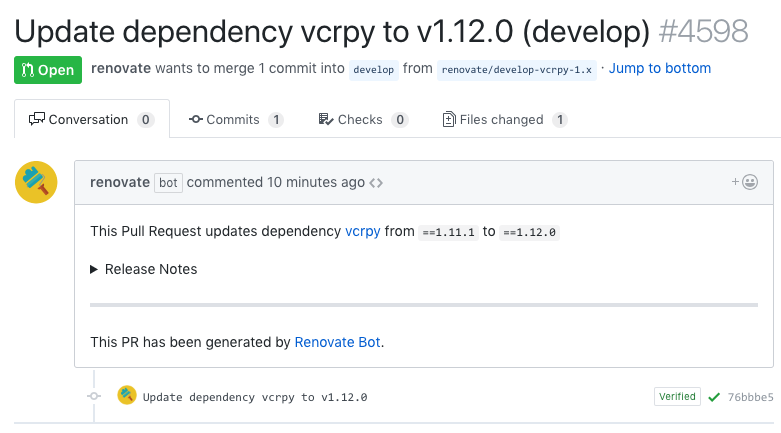Click the ==1.12.0 version code

tap(529, 232)
